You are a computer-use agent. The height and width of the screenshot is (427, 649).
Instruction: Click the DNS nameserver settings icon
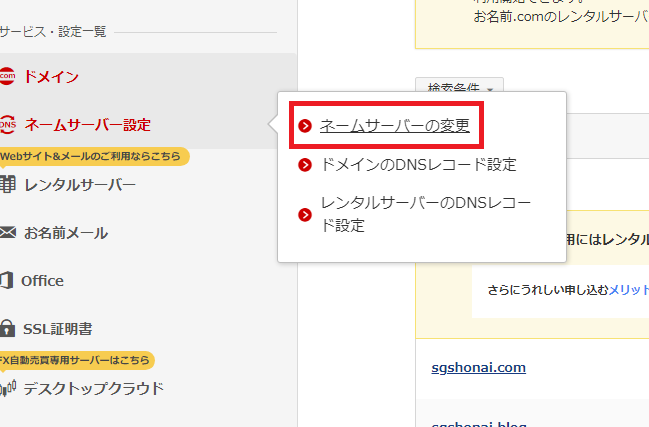coord(7,125)
